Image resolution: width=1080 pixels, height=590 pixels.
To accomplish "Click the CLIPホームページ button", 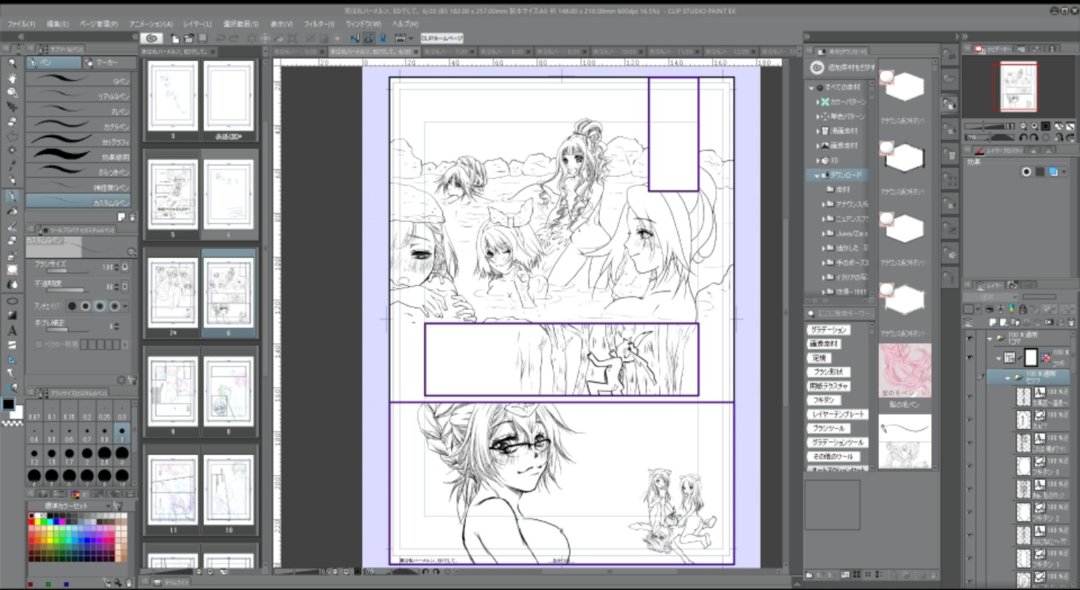I will pos(442,39).
